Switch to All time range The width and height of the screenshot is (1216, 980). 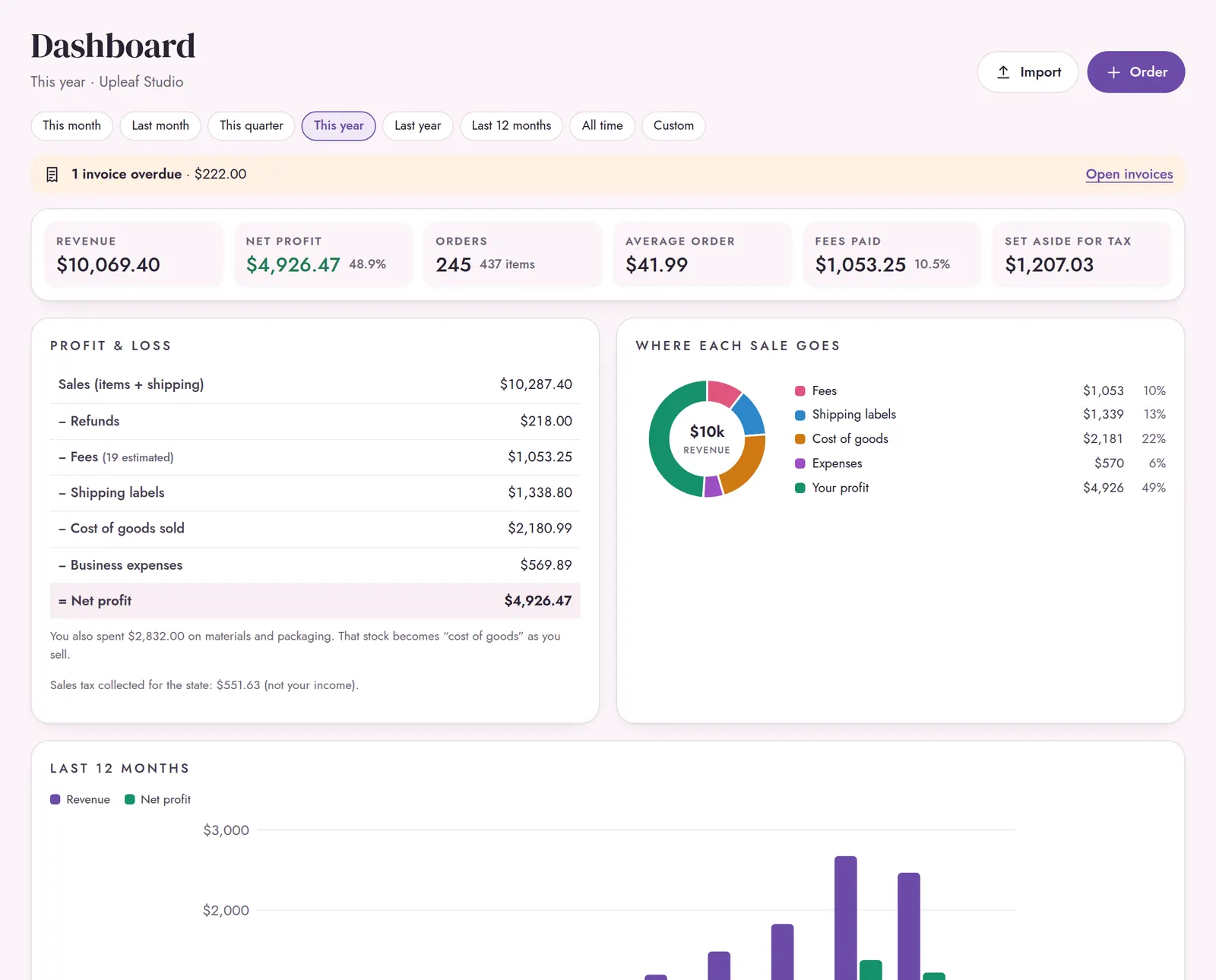603,126
